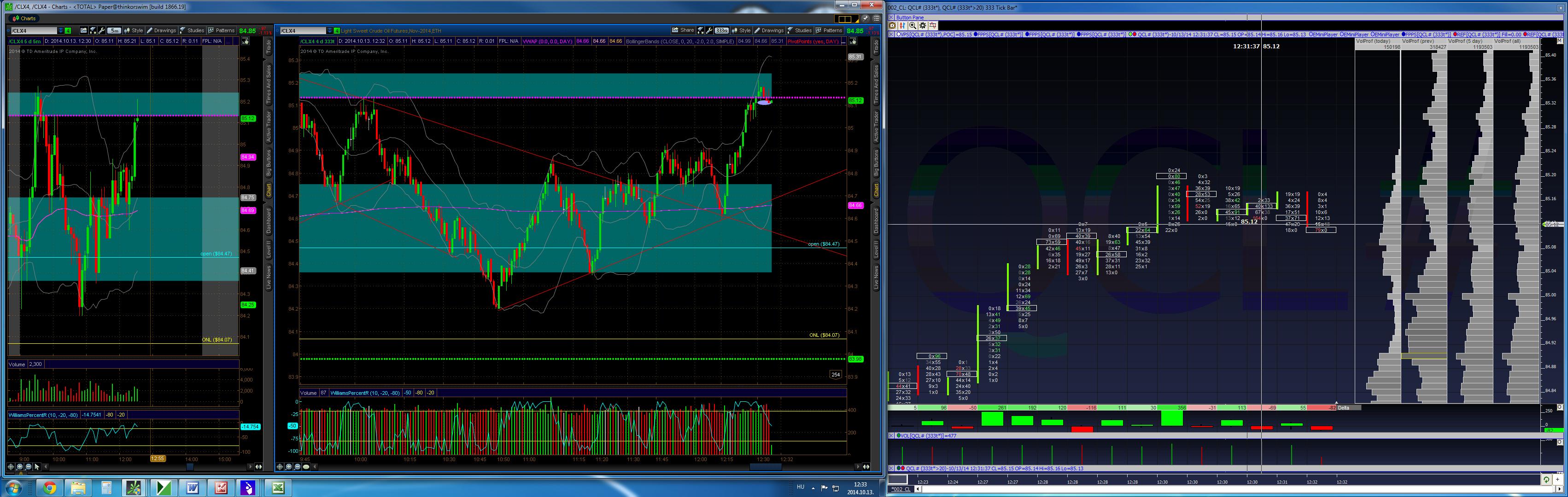1568x497 pixels.
Task: Open Studies menu in right chart
Action: (799, 30)
